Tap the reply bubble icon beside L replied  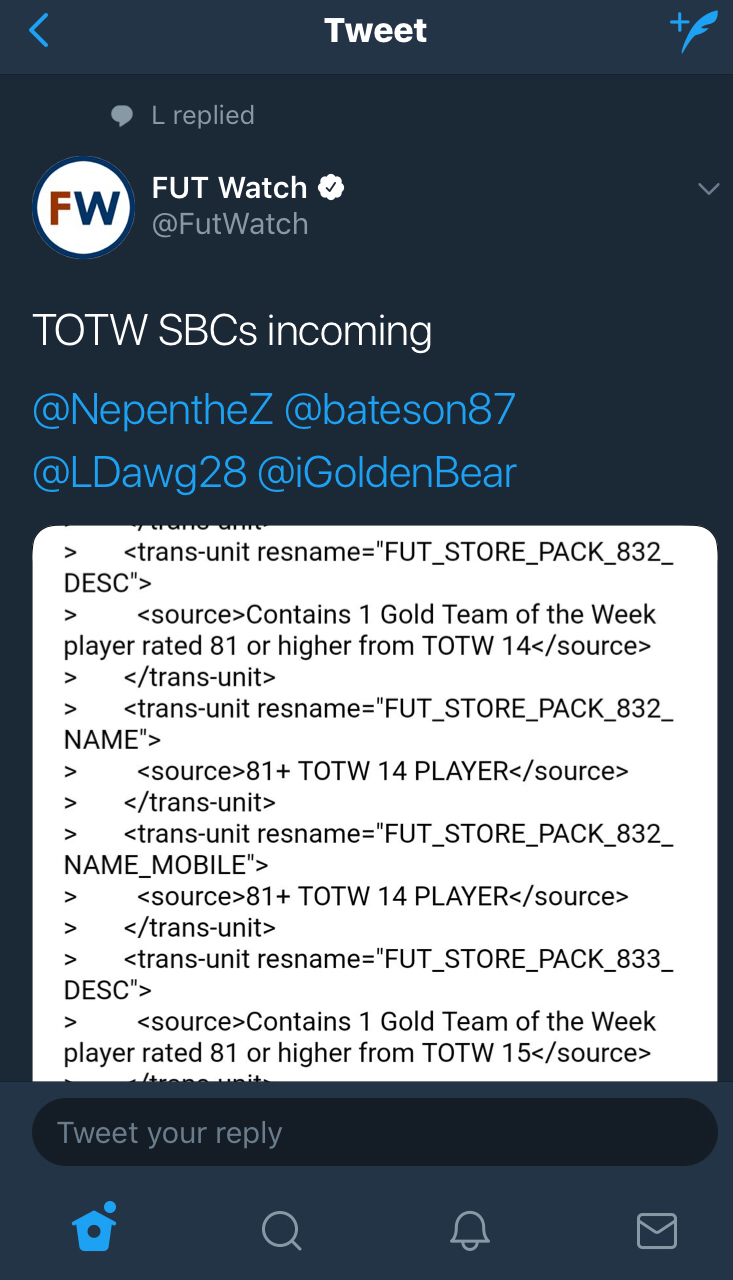[122, 116]
